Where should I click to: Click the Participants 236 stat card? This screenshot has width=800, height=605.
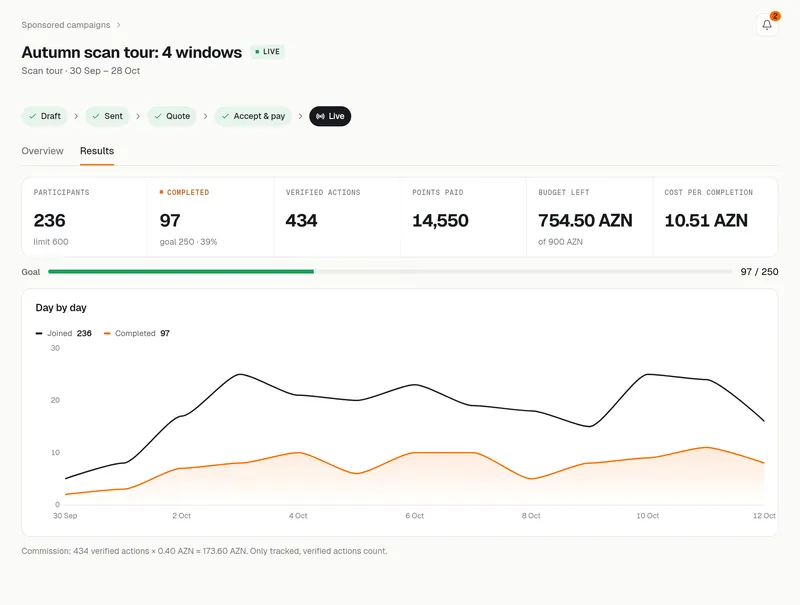(x=85, y=217)
